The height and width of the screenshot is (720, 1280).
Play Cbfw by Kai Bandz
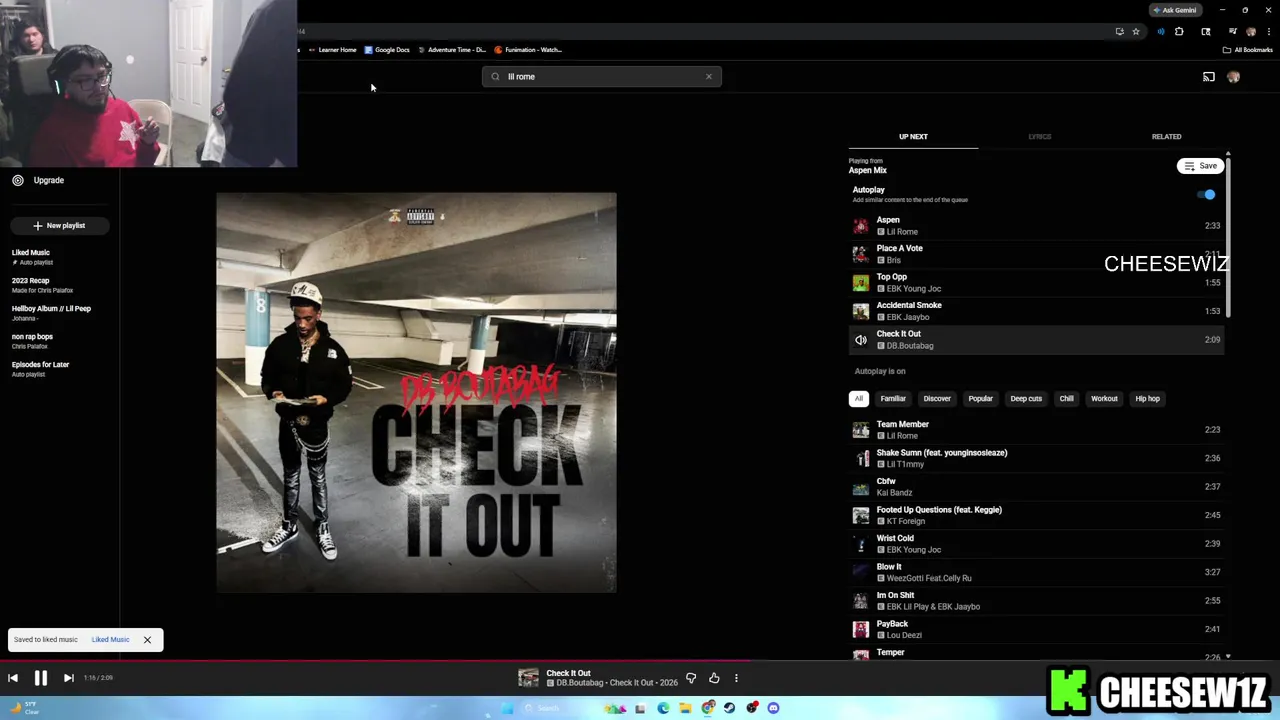(x=1036, y=487)
